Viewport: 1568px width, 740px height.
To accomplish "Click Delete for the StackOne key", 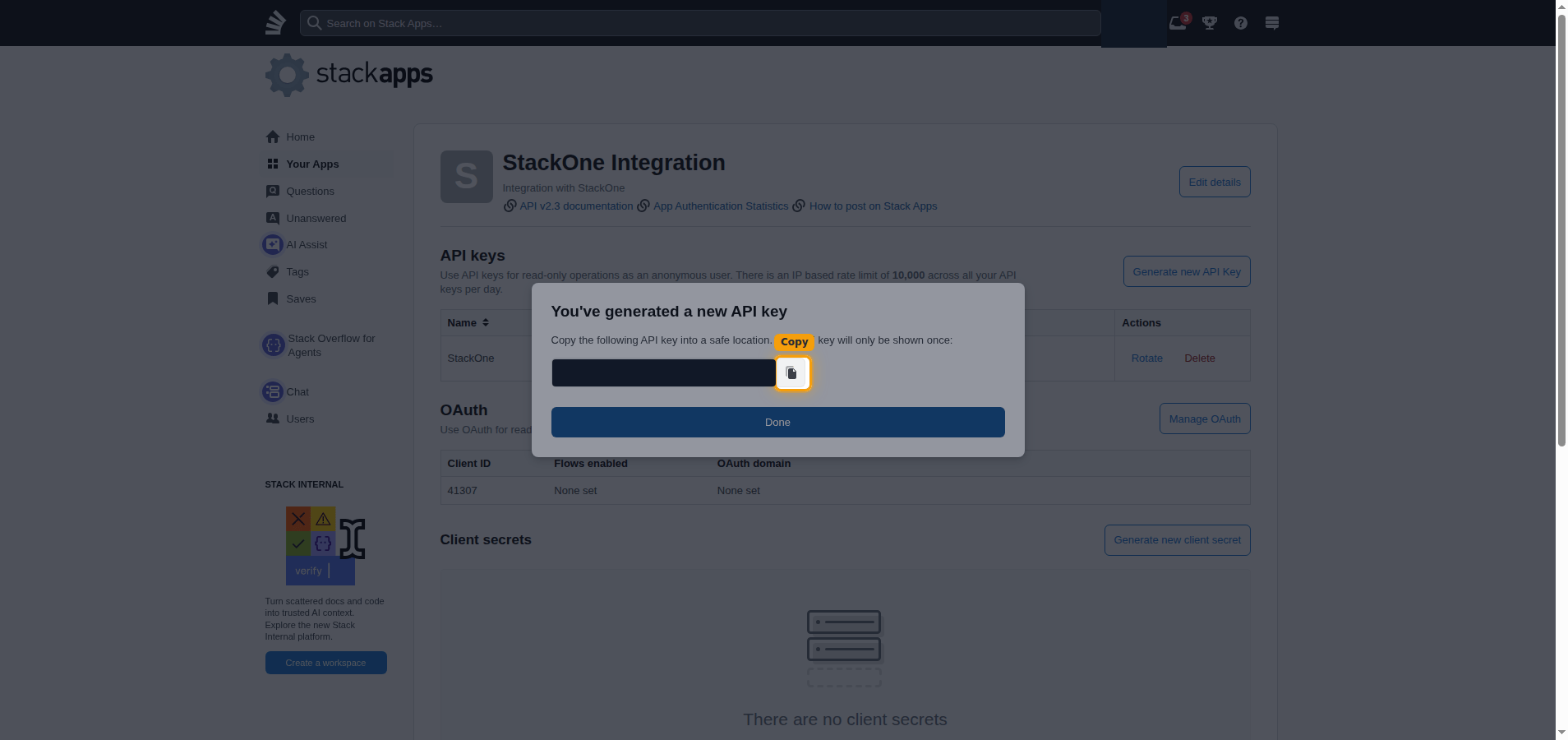I will (1199, 358).
